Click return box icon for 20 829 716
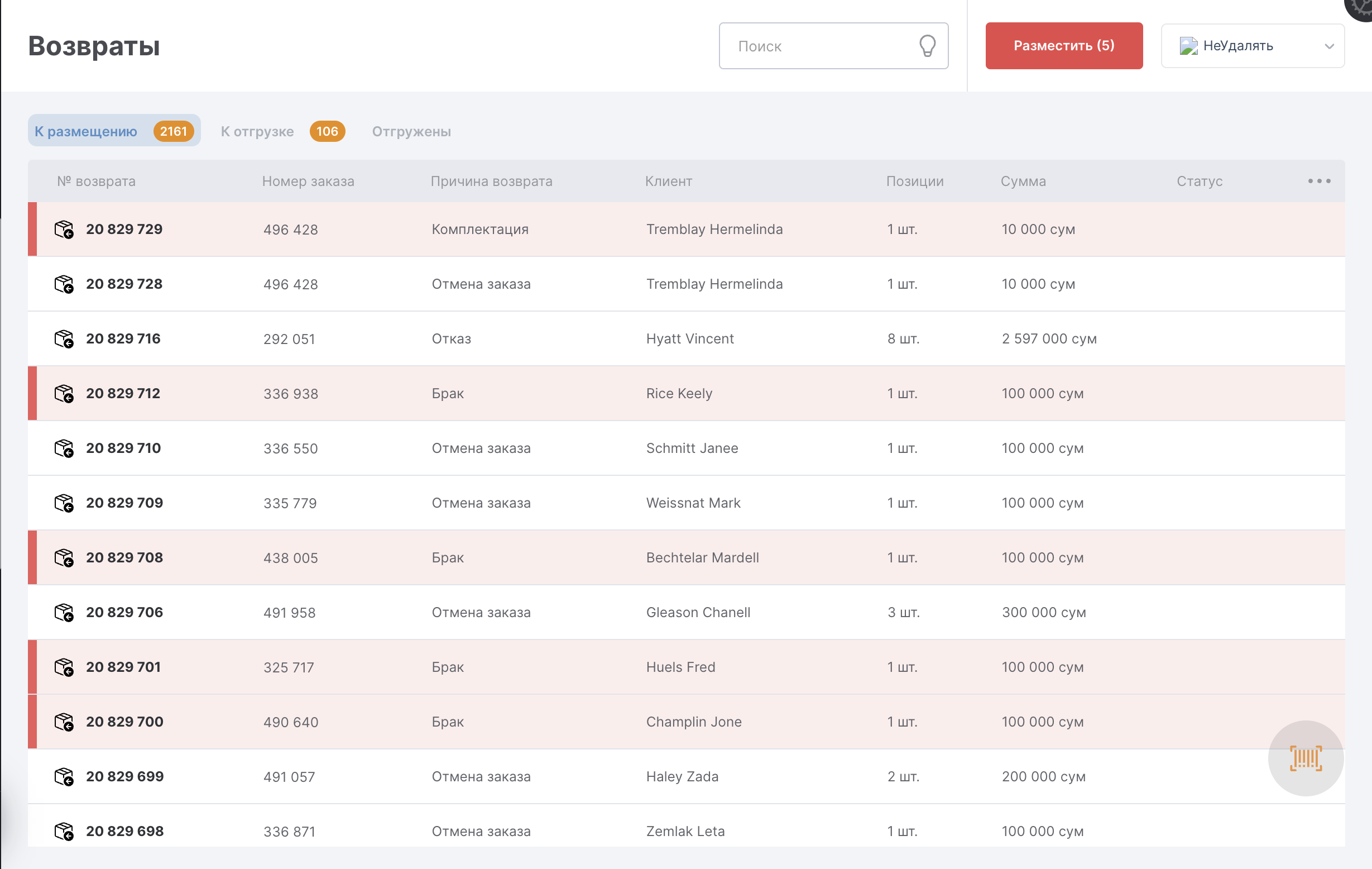 coord(64,338)
